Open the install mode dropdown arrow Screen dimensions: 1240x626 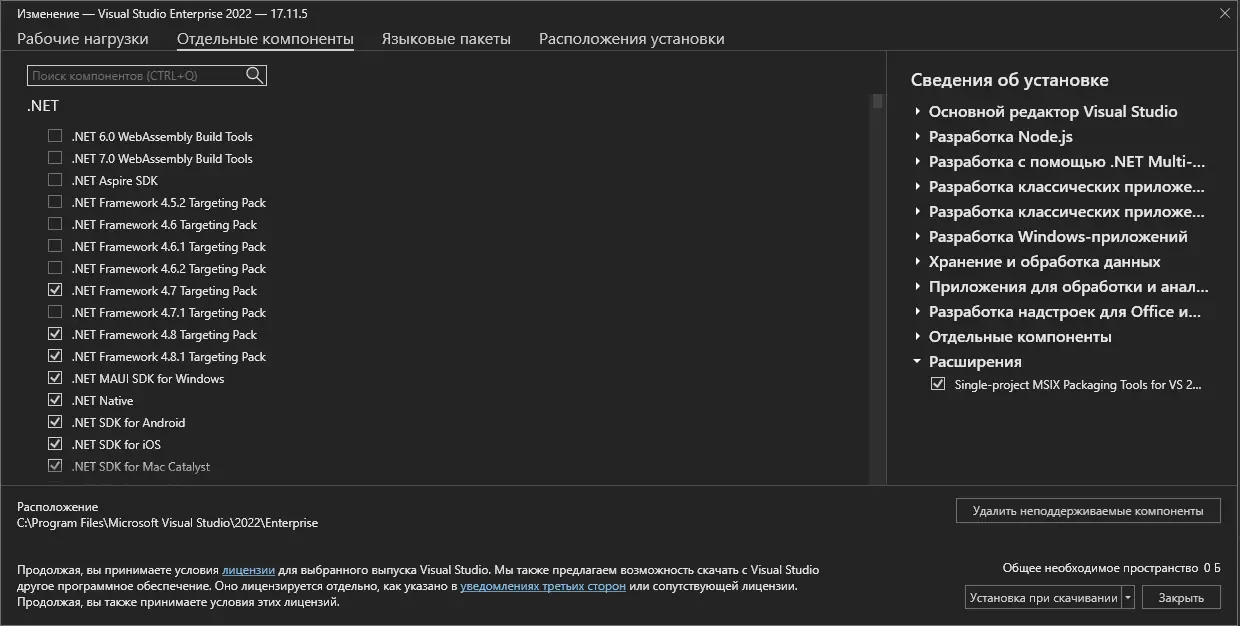[1129, 597]
